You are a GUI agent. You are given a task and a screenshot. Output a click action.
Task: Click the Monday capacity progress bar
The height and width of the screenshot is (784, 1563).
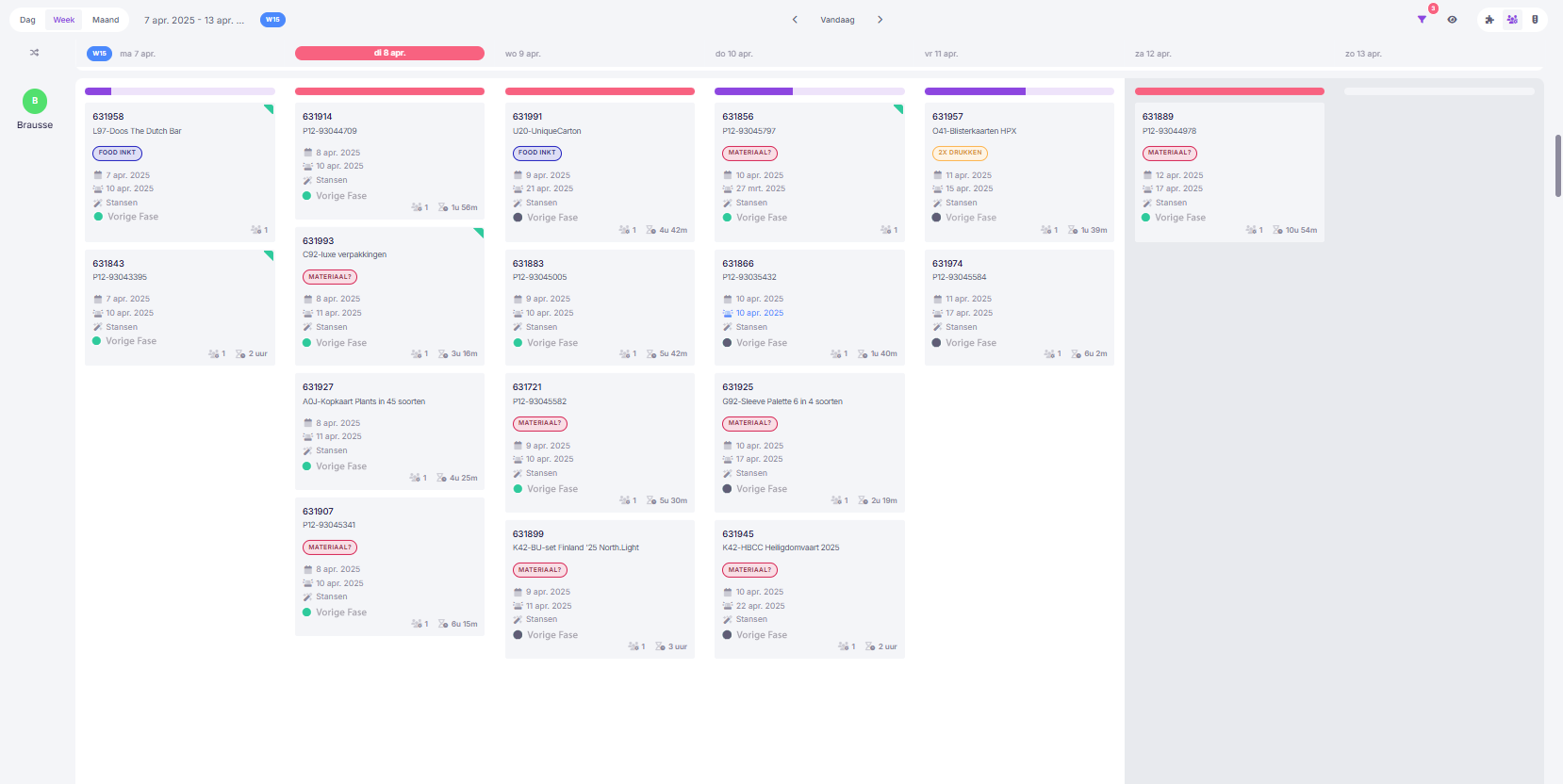180,91
